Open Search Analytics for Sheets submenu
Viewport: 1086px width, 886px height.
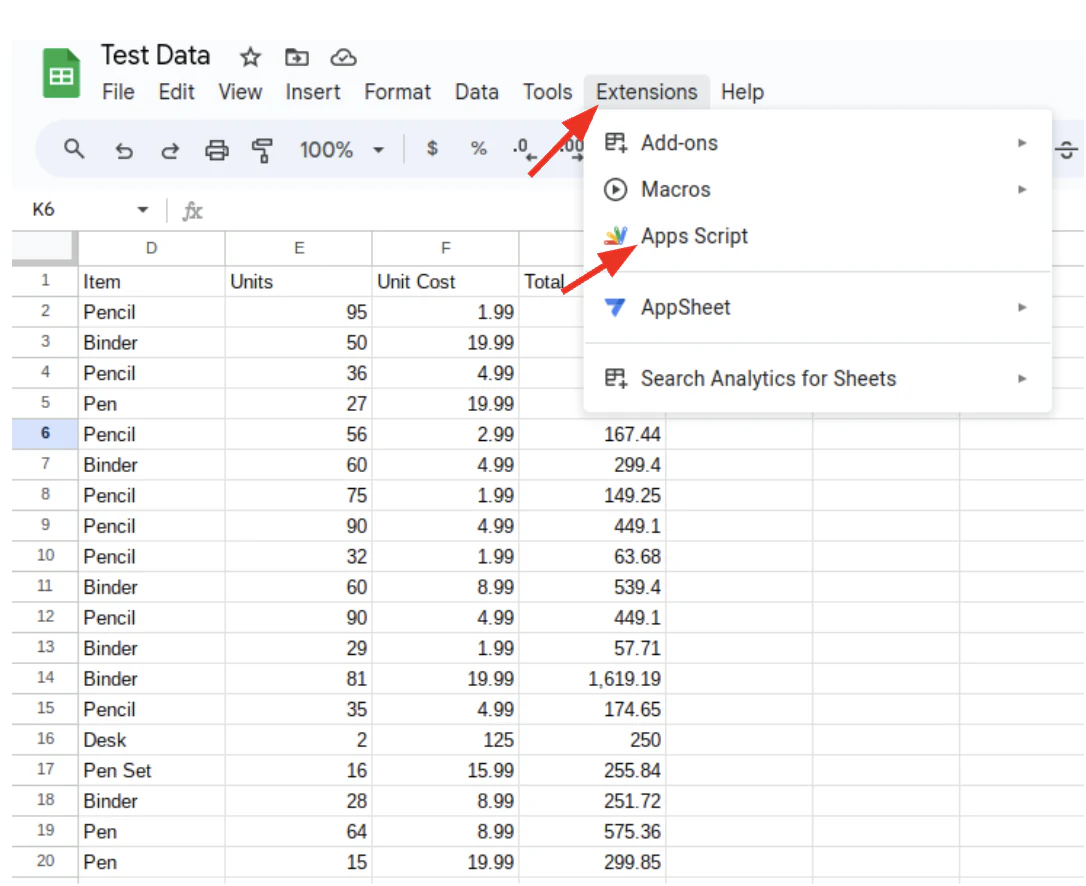coord(818,379)
